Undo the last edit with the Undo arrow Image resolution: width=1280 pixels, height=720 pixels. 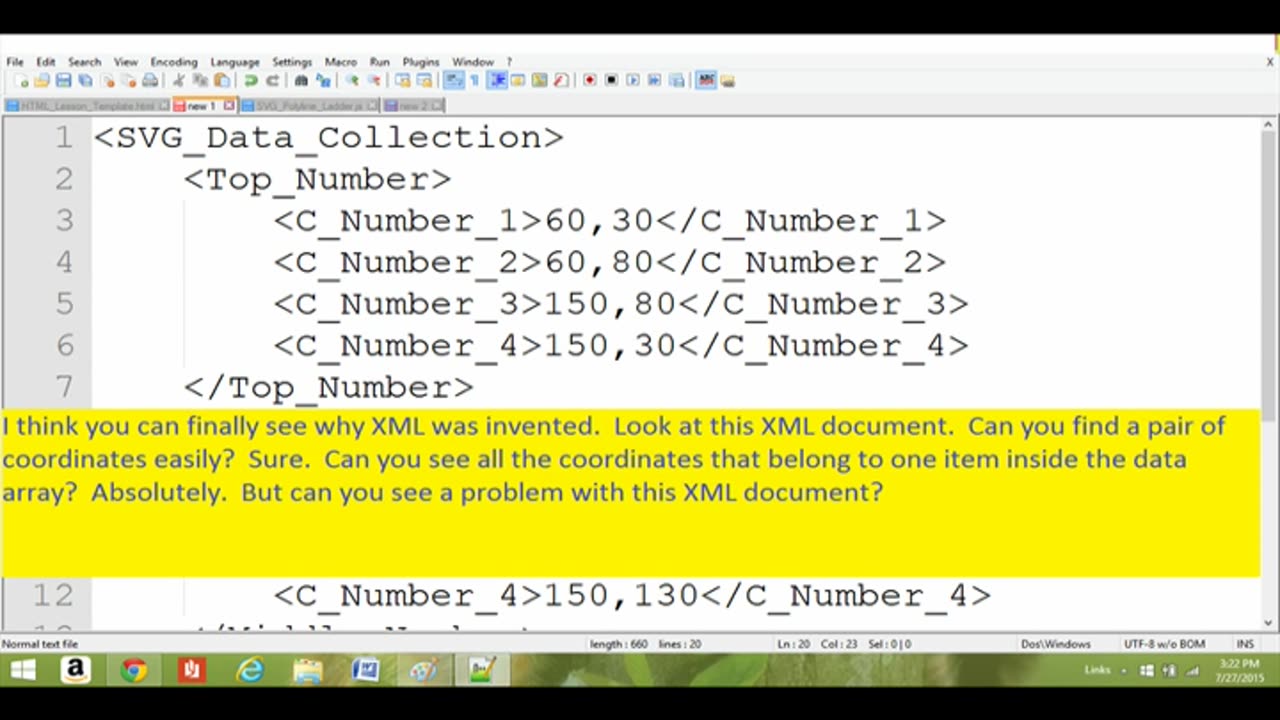click(x=250, y=81)
